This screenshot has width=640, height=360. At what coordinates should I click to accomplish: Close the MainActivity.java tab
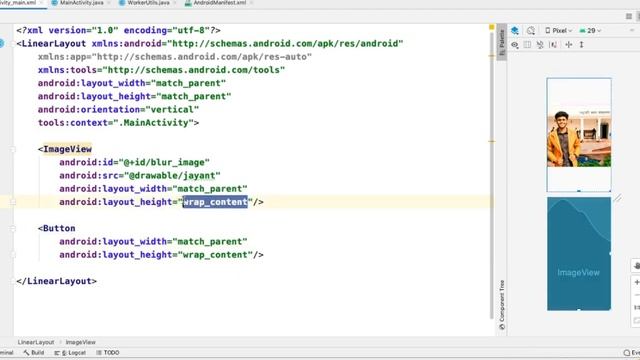point(109,3)
